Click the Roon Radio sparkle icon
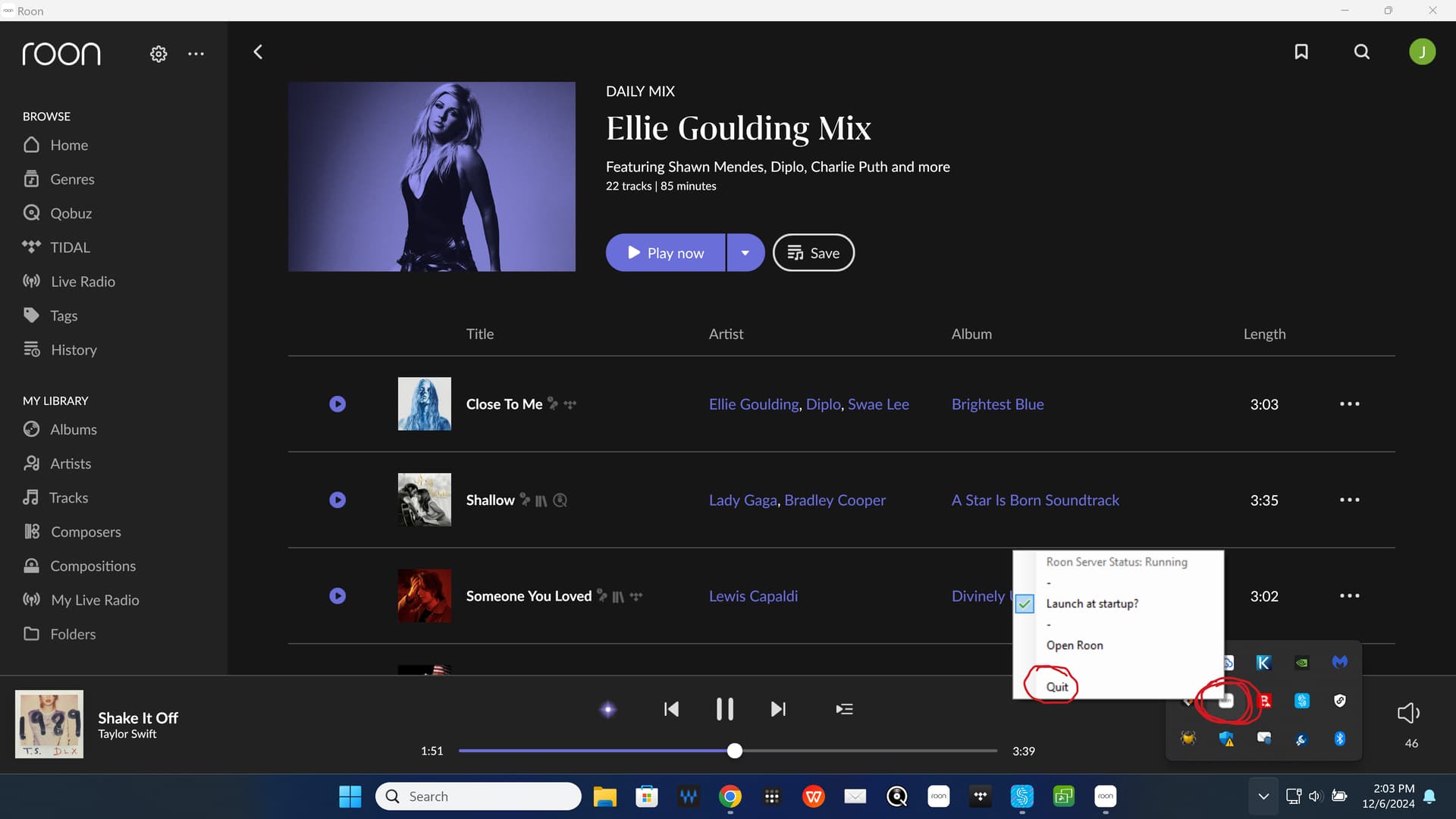The image size is (1456, 819). point(607,710)
